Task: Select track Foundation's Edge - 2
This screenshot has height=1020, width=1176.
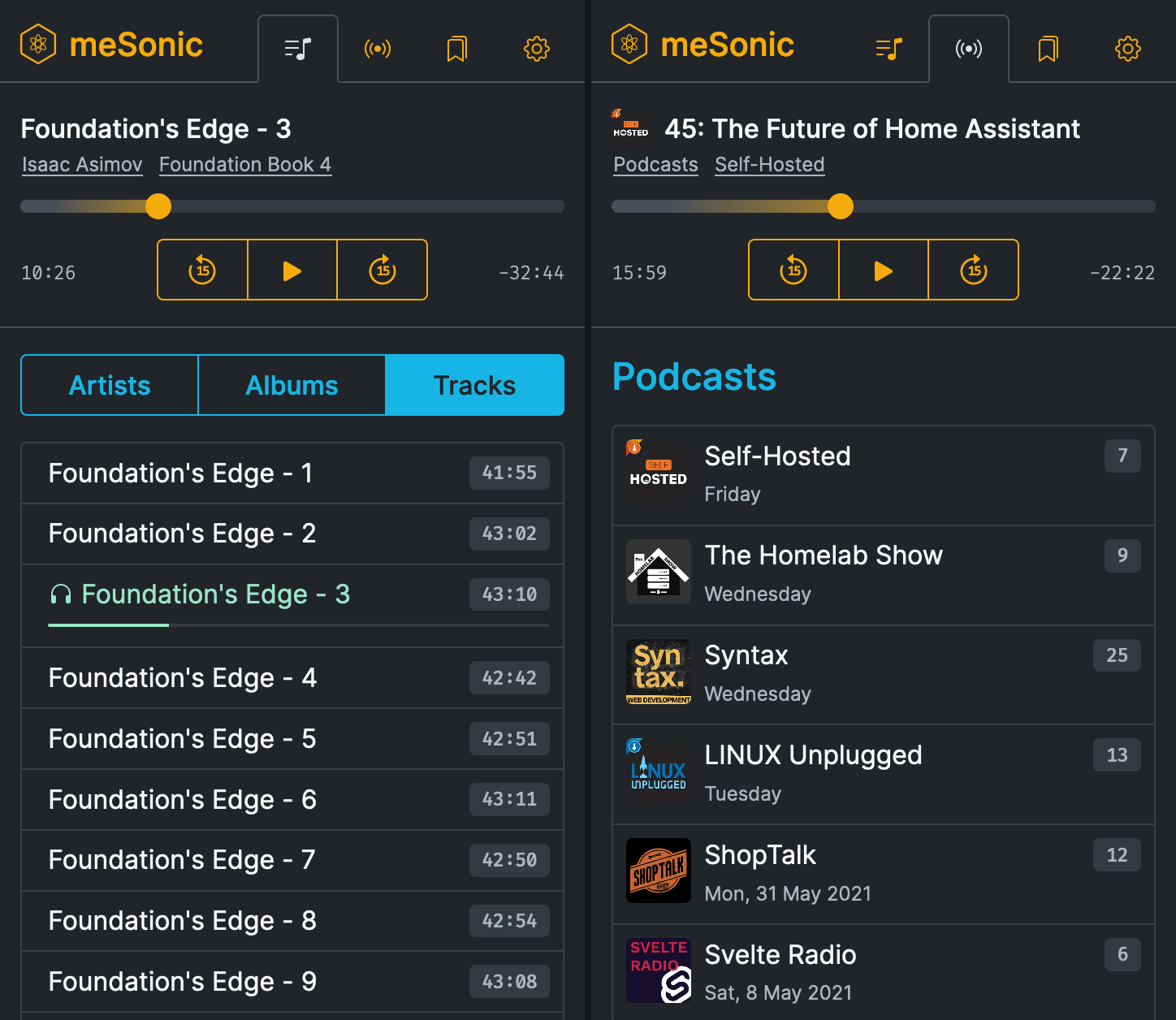Action: tap(292, 534)
